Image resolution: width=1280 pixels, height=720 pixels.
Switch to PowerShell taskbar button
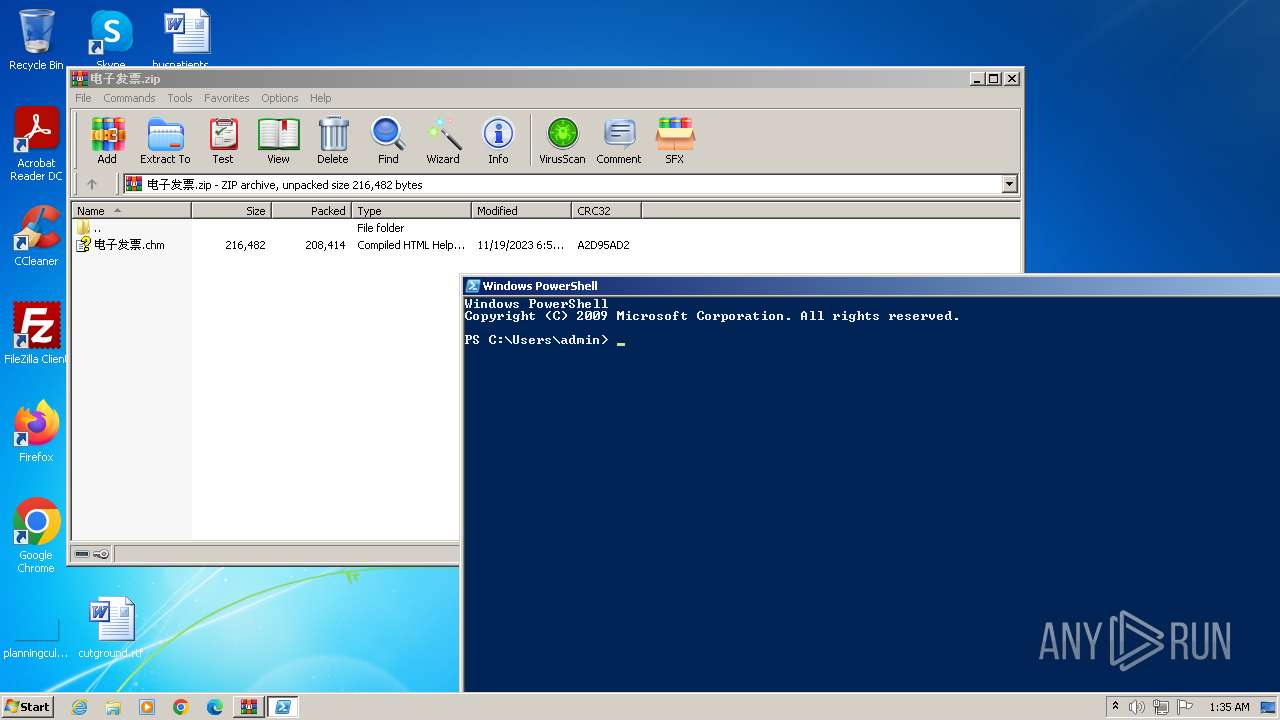pyautogui.click(x=283, y=707)
